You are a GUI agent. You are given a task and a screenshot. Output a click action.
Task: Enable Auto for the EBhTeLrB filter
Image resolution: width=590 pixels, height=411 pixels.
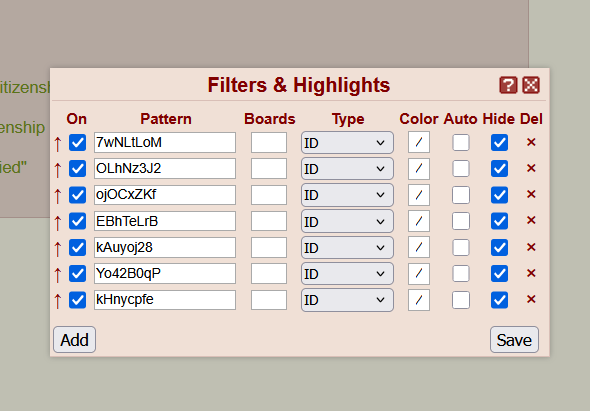click(461, 221)
